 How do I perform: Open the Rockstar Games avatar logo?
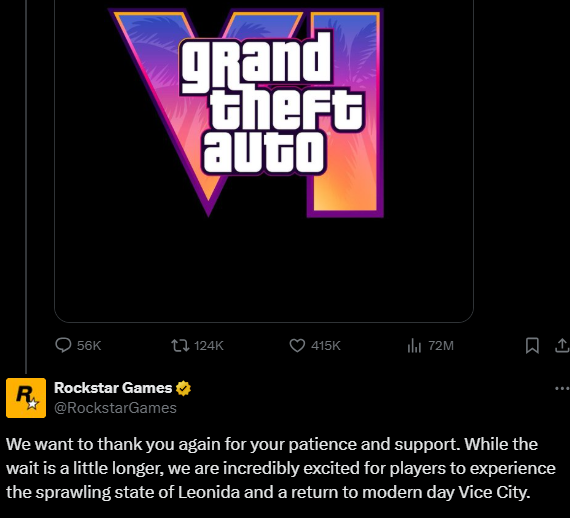coord(26,398)
